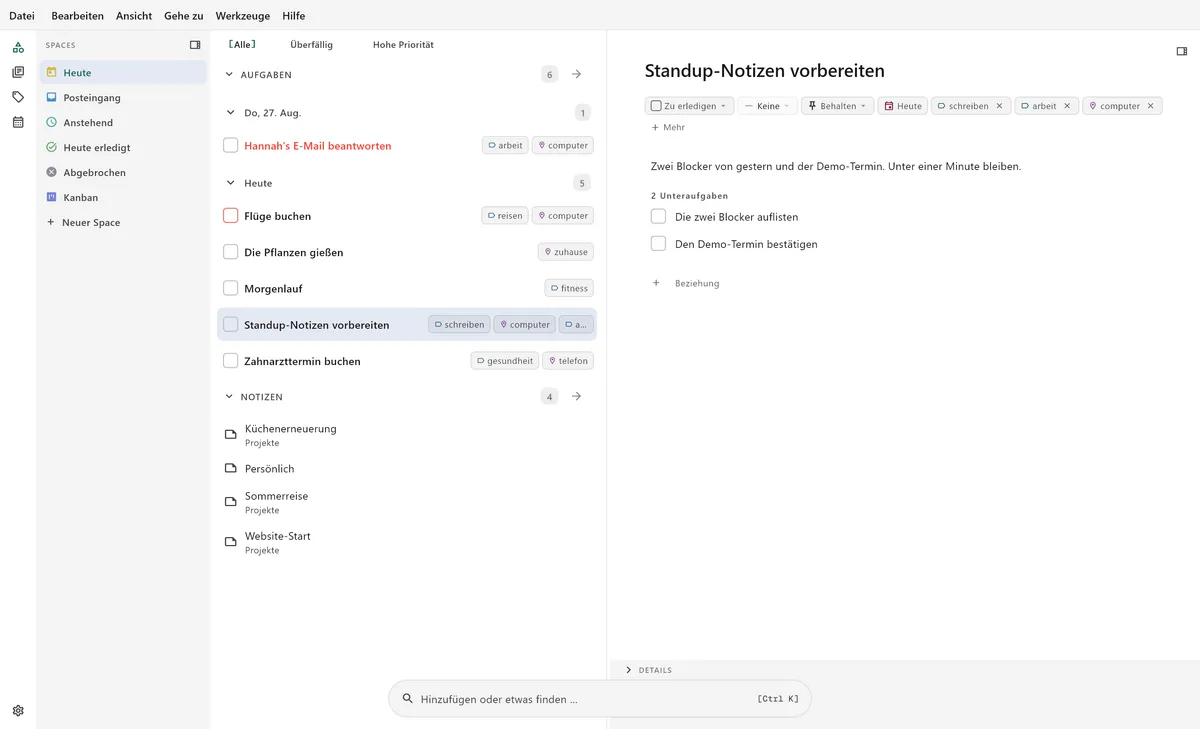Click '+ Mehr' to show more fields
The height and width of the screenshot is (729, 1200).
pos(668,127)
